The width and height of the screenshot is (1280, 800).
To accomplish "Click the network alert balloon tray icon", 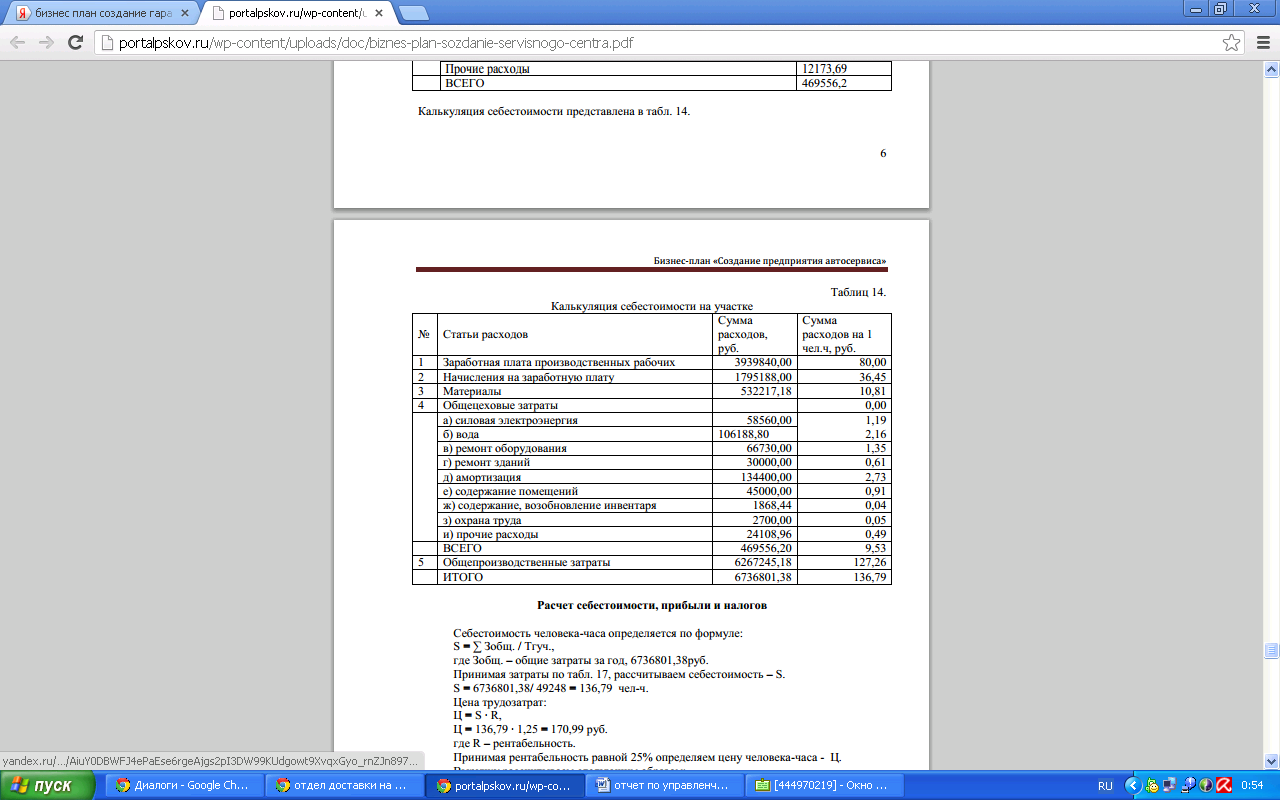I will pyautogui.click(x=1189, y=786).
